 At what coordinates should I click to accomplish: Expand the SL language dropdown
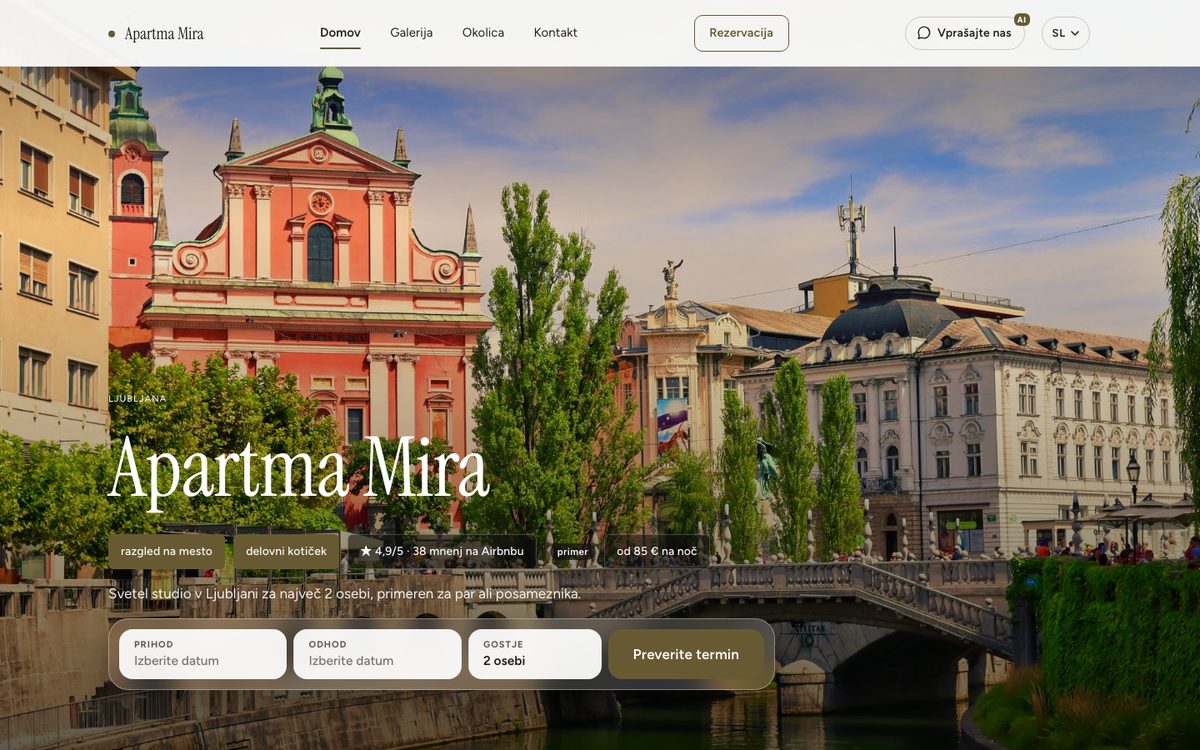click(1065, 33)
